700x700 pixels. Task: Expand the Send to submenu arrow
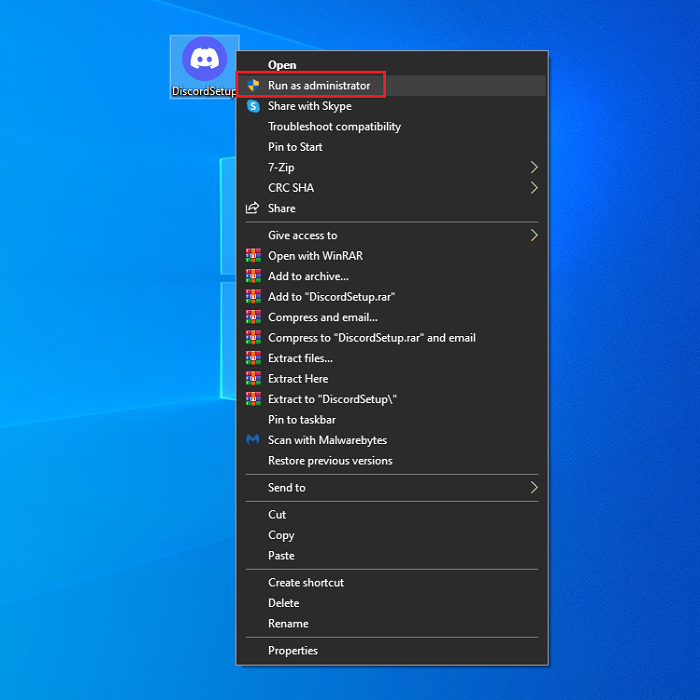534,488
